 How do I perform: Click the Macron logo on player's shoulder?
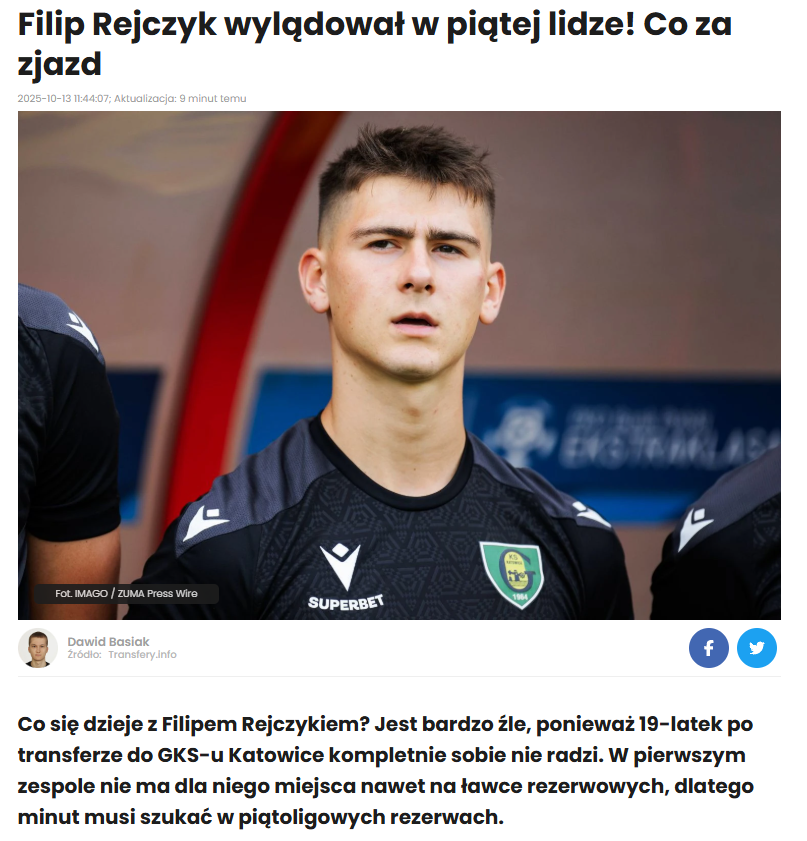point(205,523)
